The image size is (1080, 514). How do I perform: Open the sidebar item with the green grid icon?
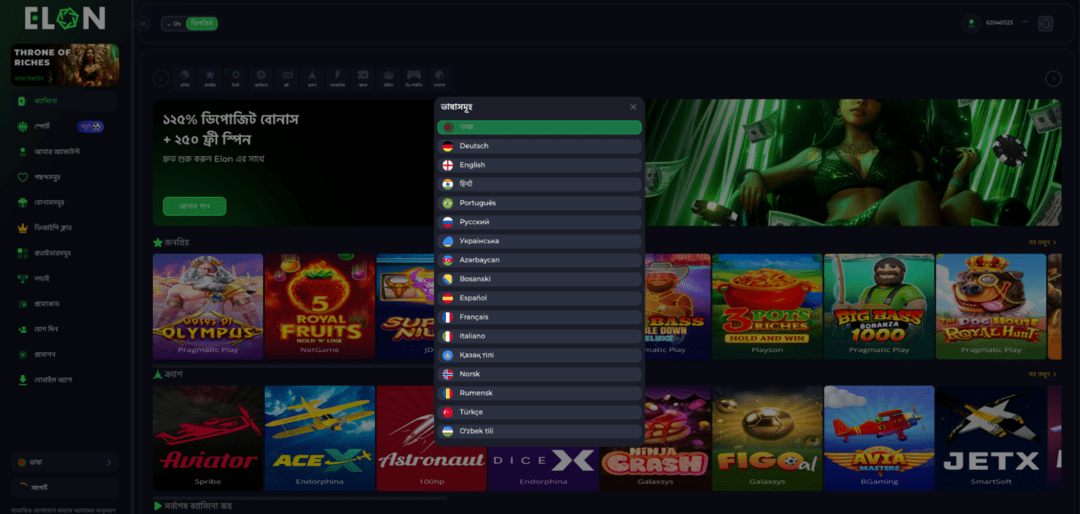coord(65,253)
